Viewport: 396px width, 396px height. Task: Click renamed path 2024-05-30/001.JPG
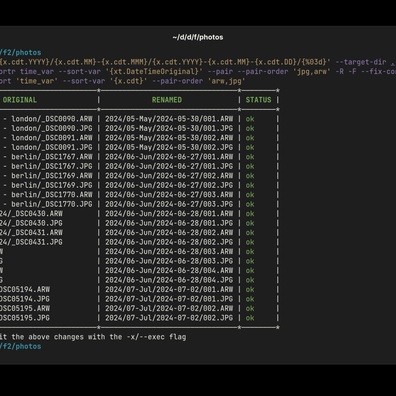tap(169, 128)
